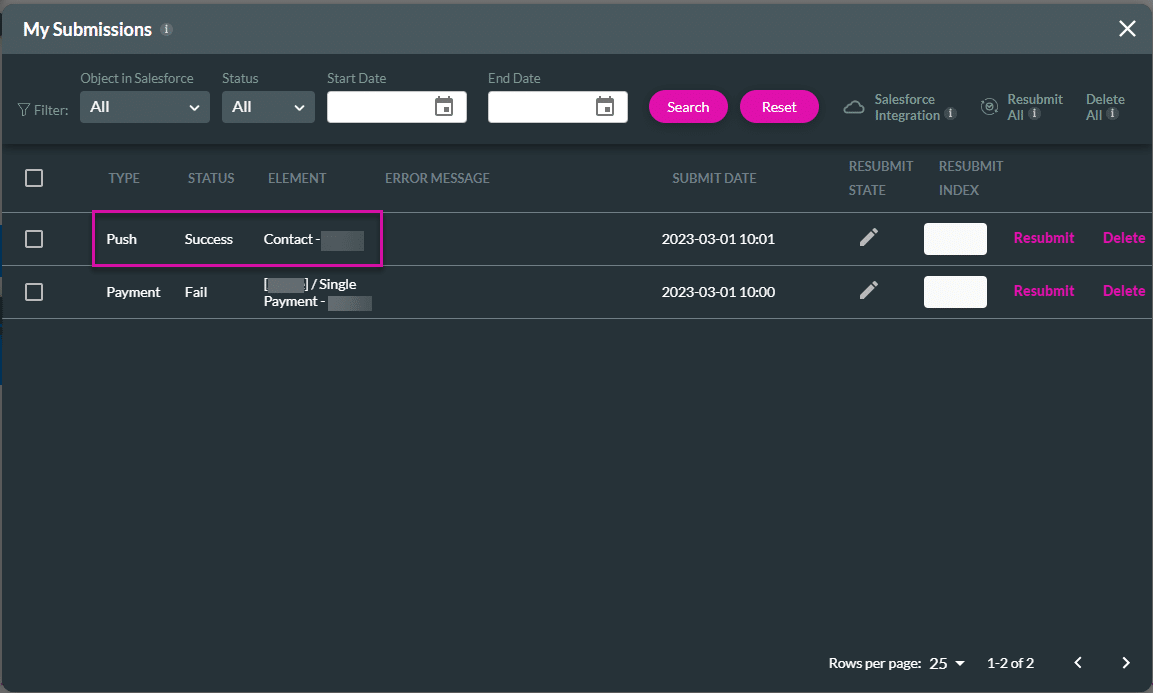Click the Salesforce Integration cloud icon
The width and height of the screenshot is (1153, 693).
point(854,107)
